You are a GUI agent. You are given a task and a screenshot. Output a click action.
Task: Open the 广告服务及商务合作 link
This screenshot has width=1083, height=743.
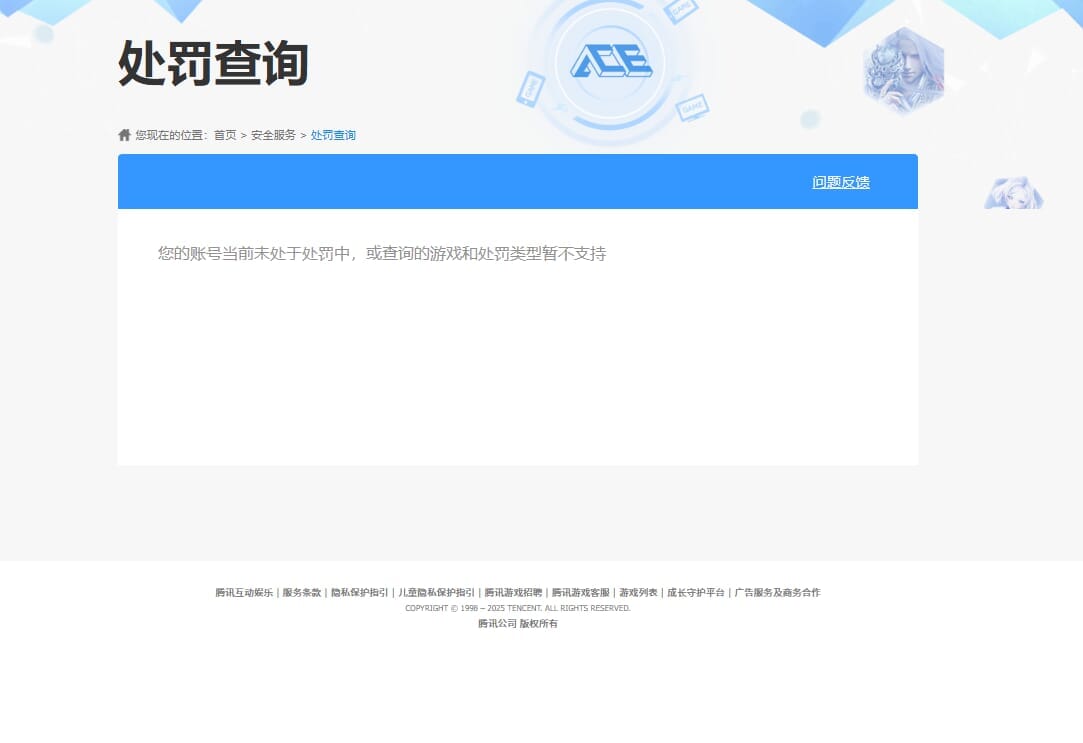tap(775, 592)
